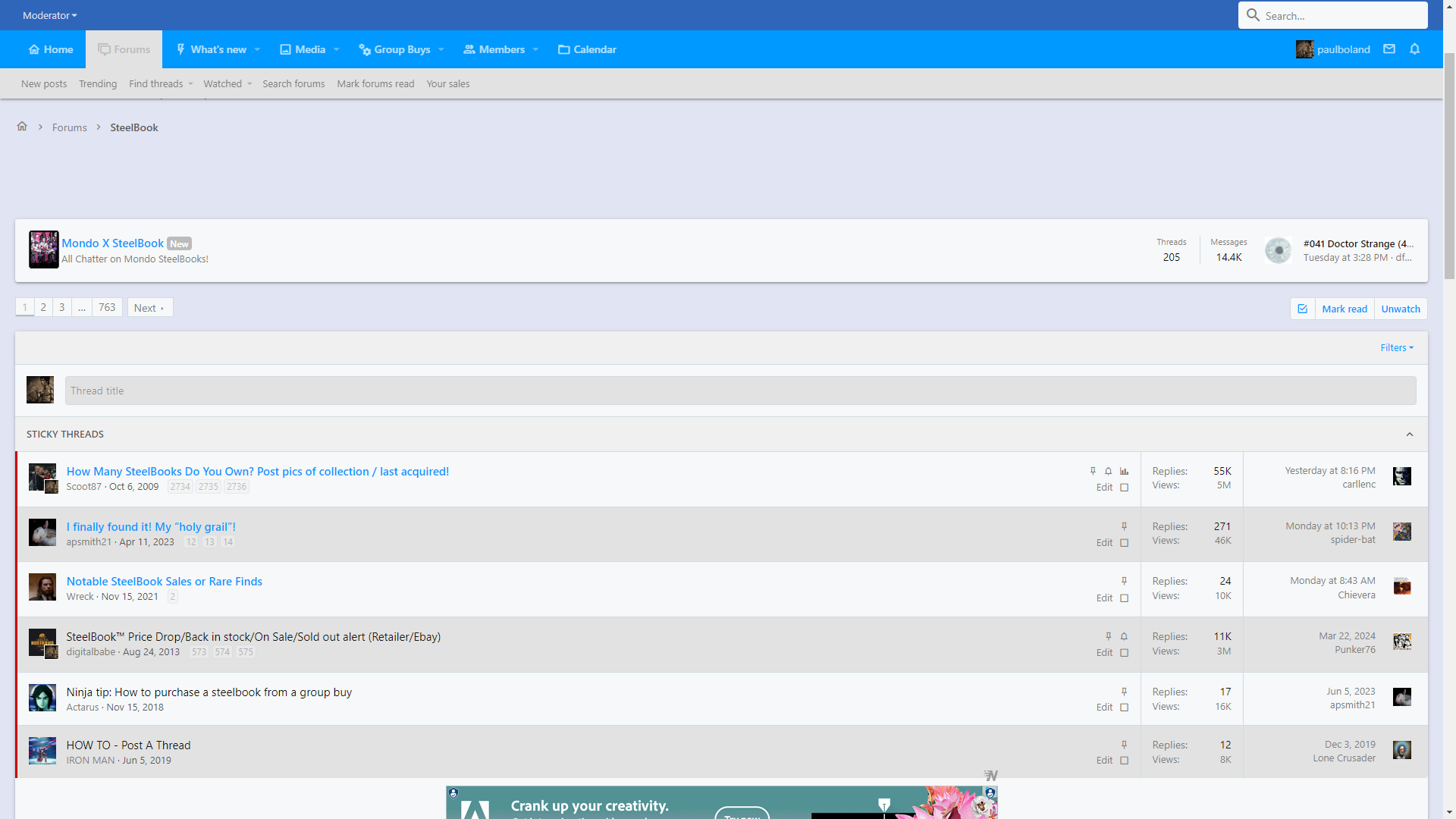Click the sticky pin icon on How Many SteelBooks thread
1456x819 pixels.
coord(1093,471)
